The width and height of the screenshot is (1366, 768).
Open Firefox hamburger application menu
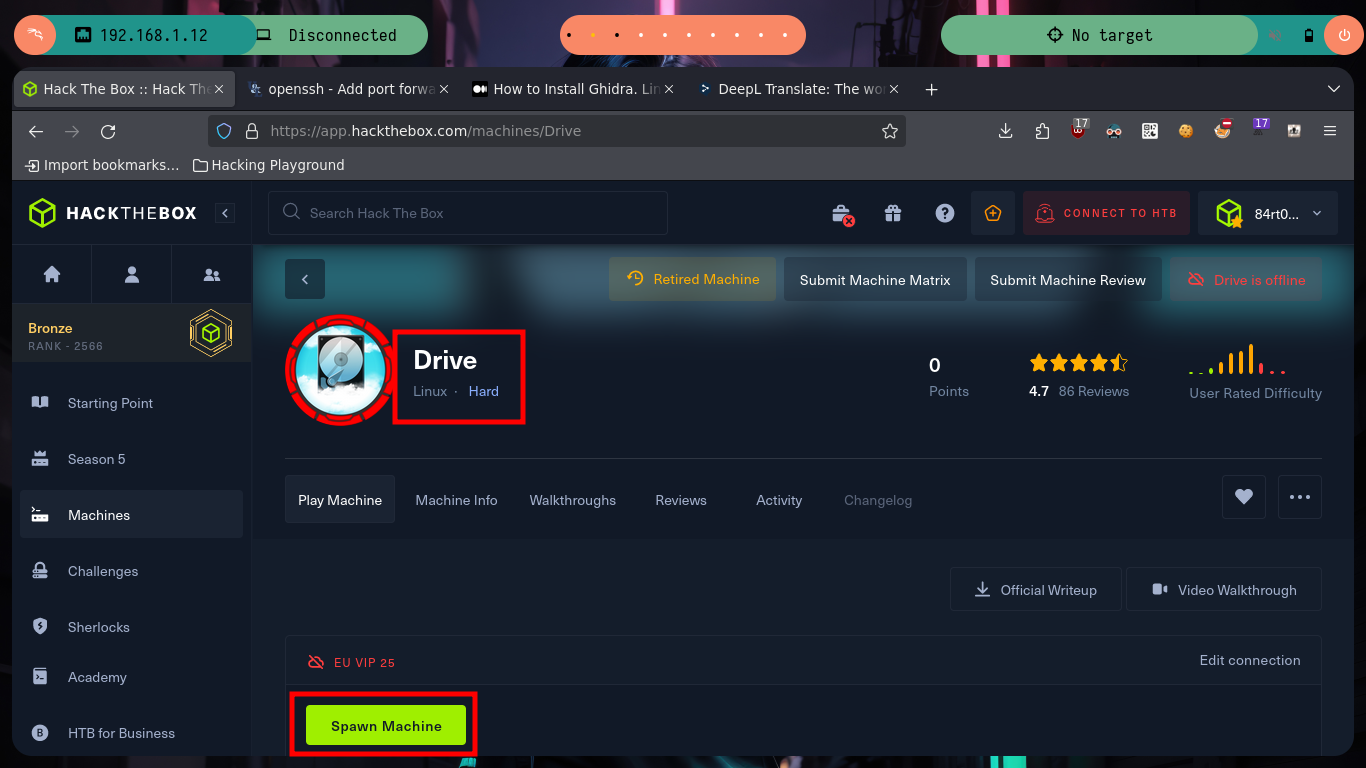tap(1330, 131)
